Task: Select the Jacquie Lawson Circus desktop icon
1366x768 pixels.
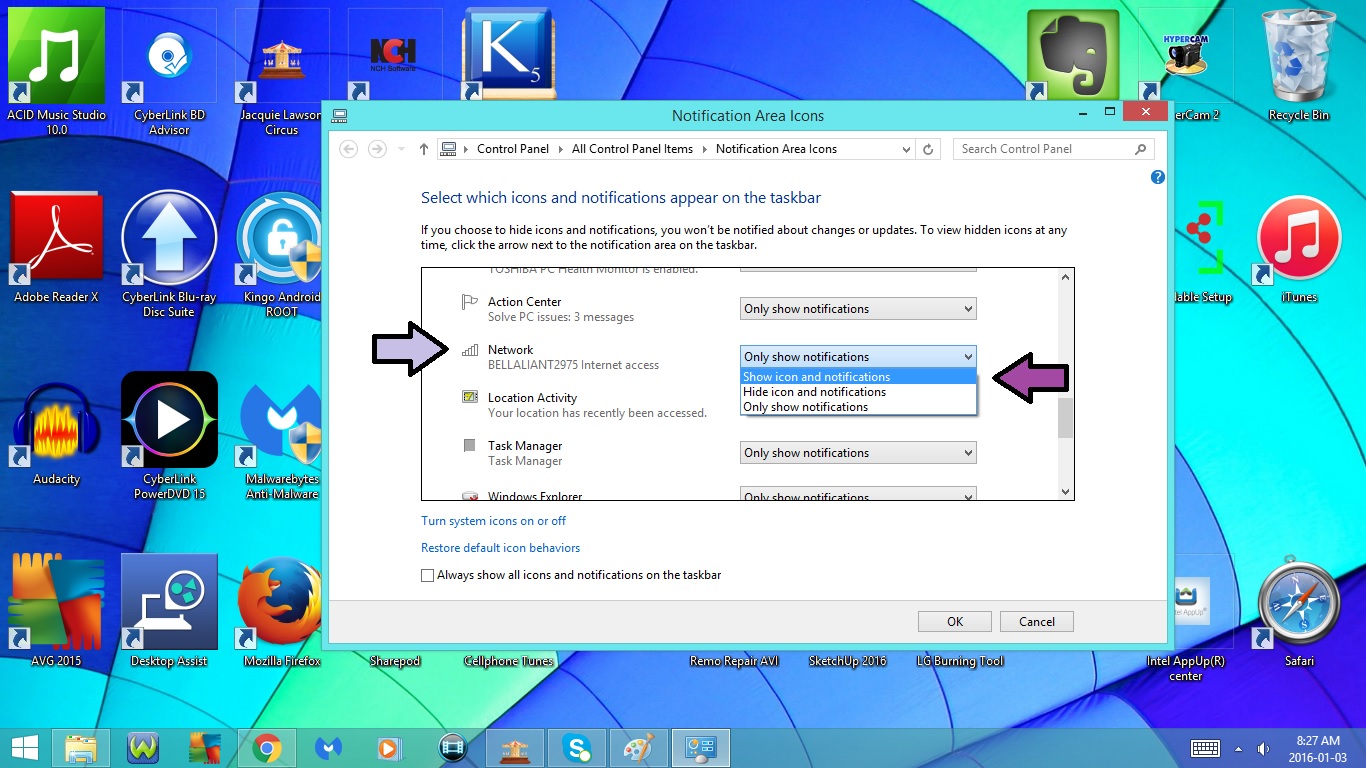Action: point(282,70)
